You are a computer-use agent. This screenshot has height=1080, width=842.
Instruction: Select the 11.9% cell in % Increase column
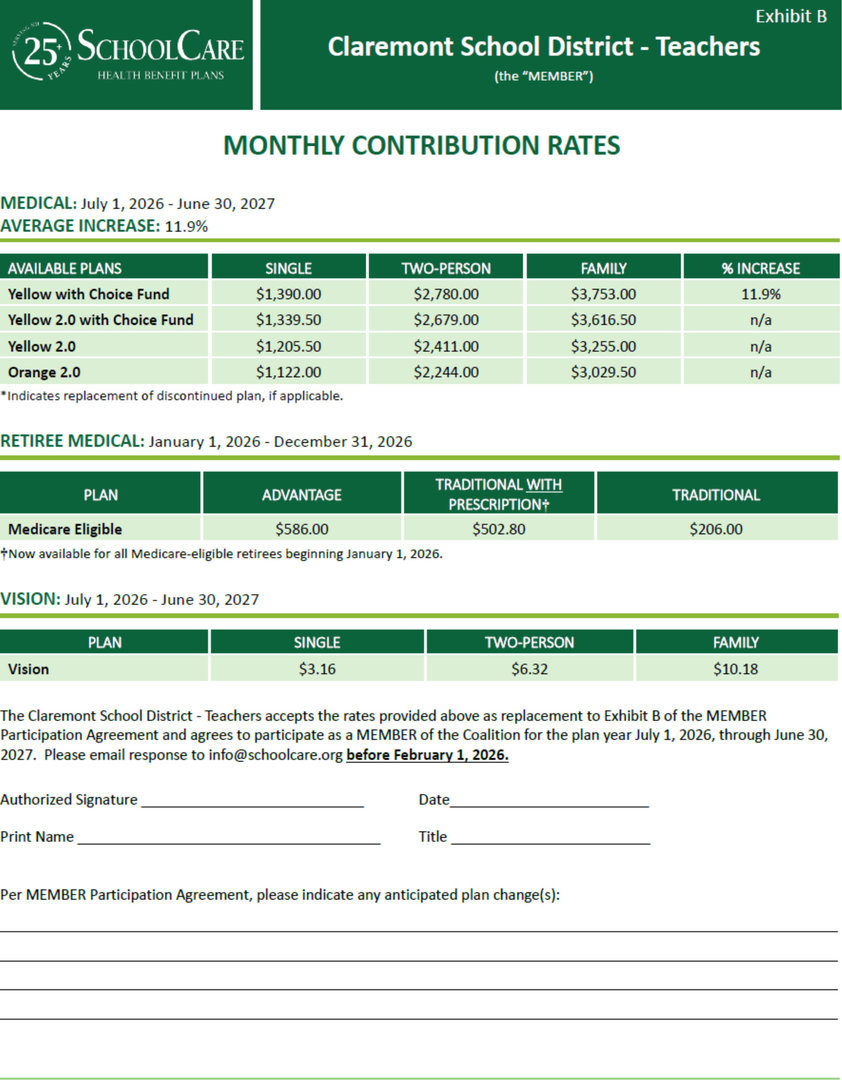[x=760, y=294]
